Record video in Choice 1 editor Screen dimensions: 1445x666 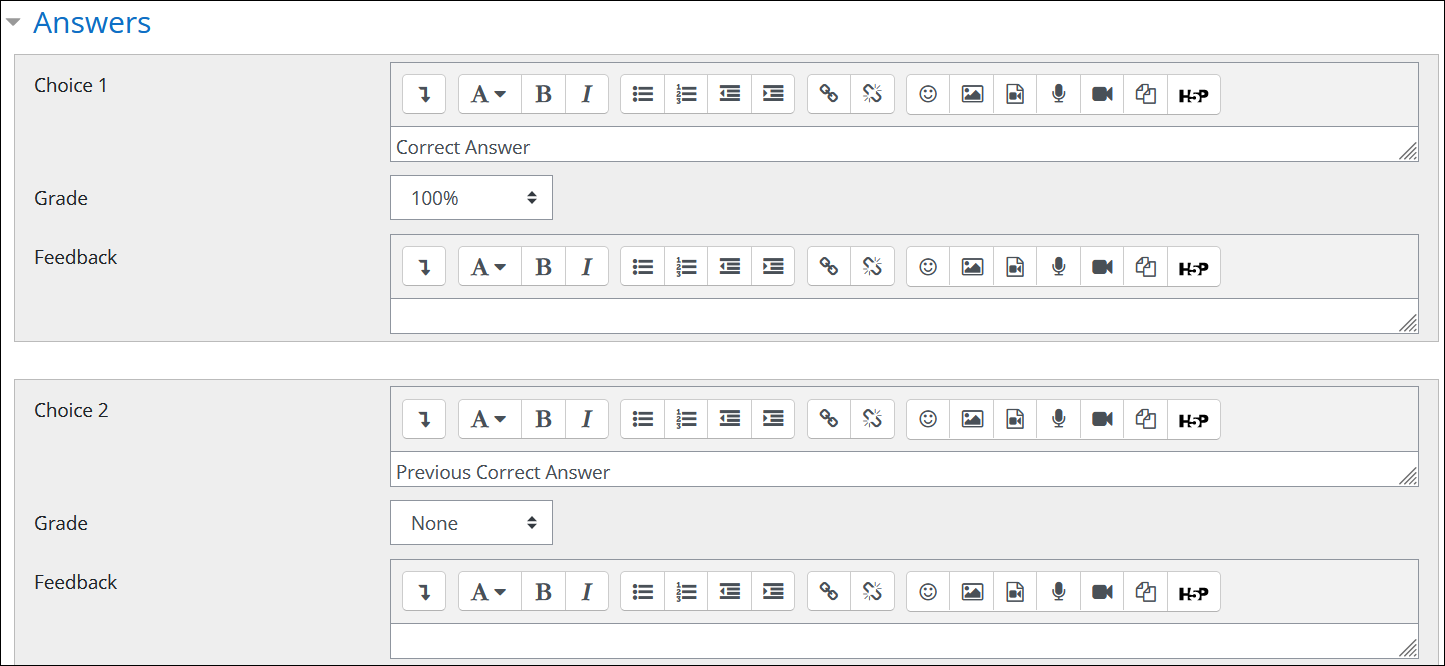point(1102,94)
